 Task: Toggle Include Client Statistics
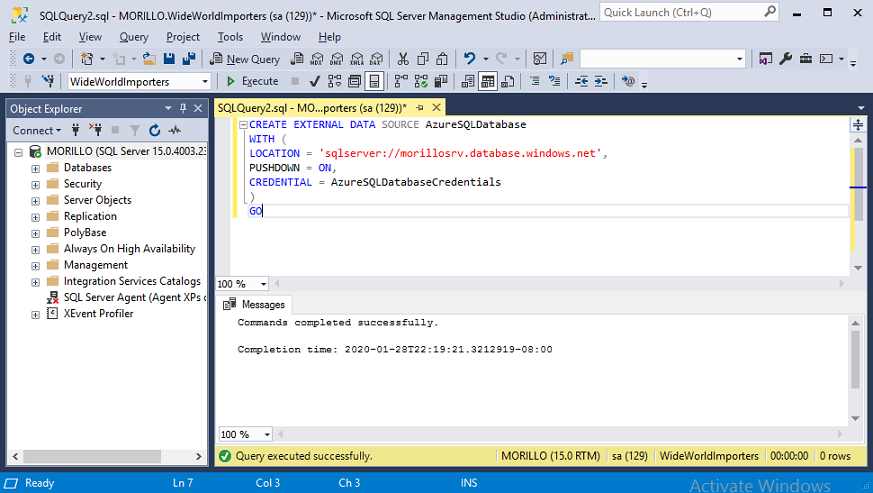click(x=441, y=81)
